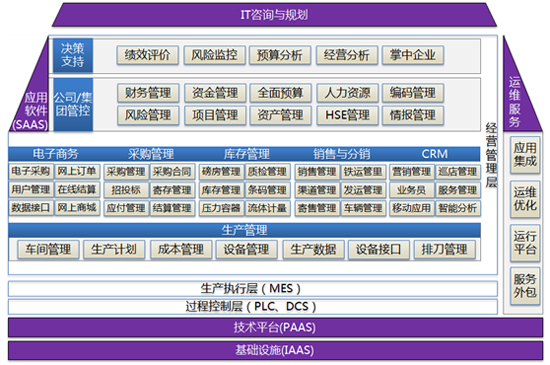Select the 技术平台(PAAS) purple bar
This screenshot has height=365, width=550.
(x=275, y=327)
